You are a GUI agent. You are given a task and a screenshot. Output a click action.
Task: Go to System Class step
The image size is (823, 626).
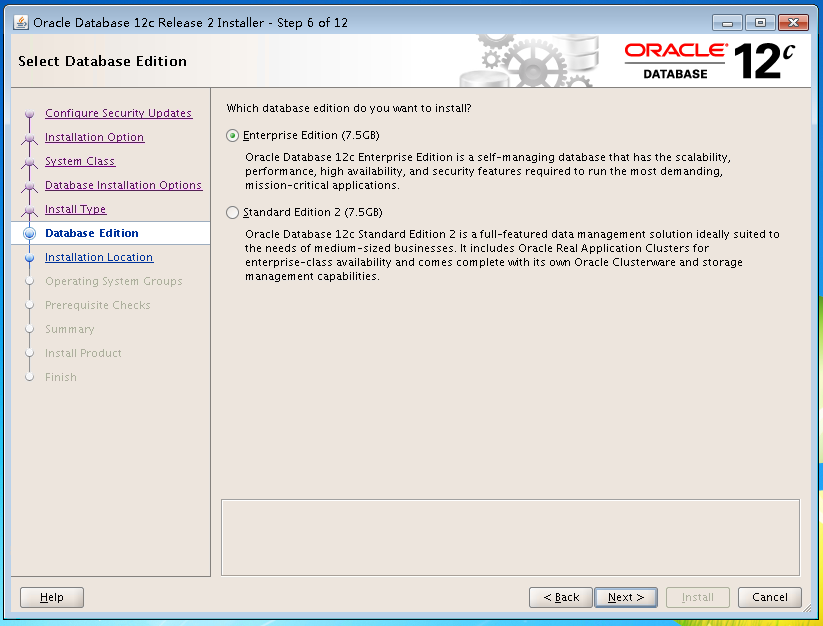coord(80,161)
